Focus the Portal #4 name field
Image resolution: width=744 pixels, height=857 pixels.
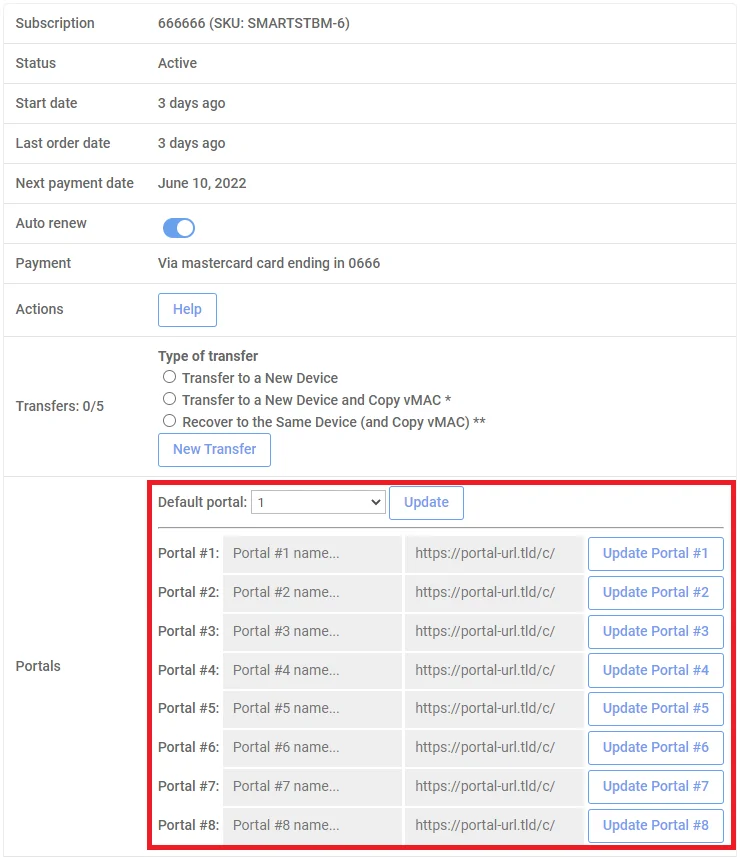point(312,671)
